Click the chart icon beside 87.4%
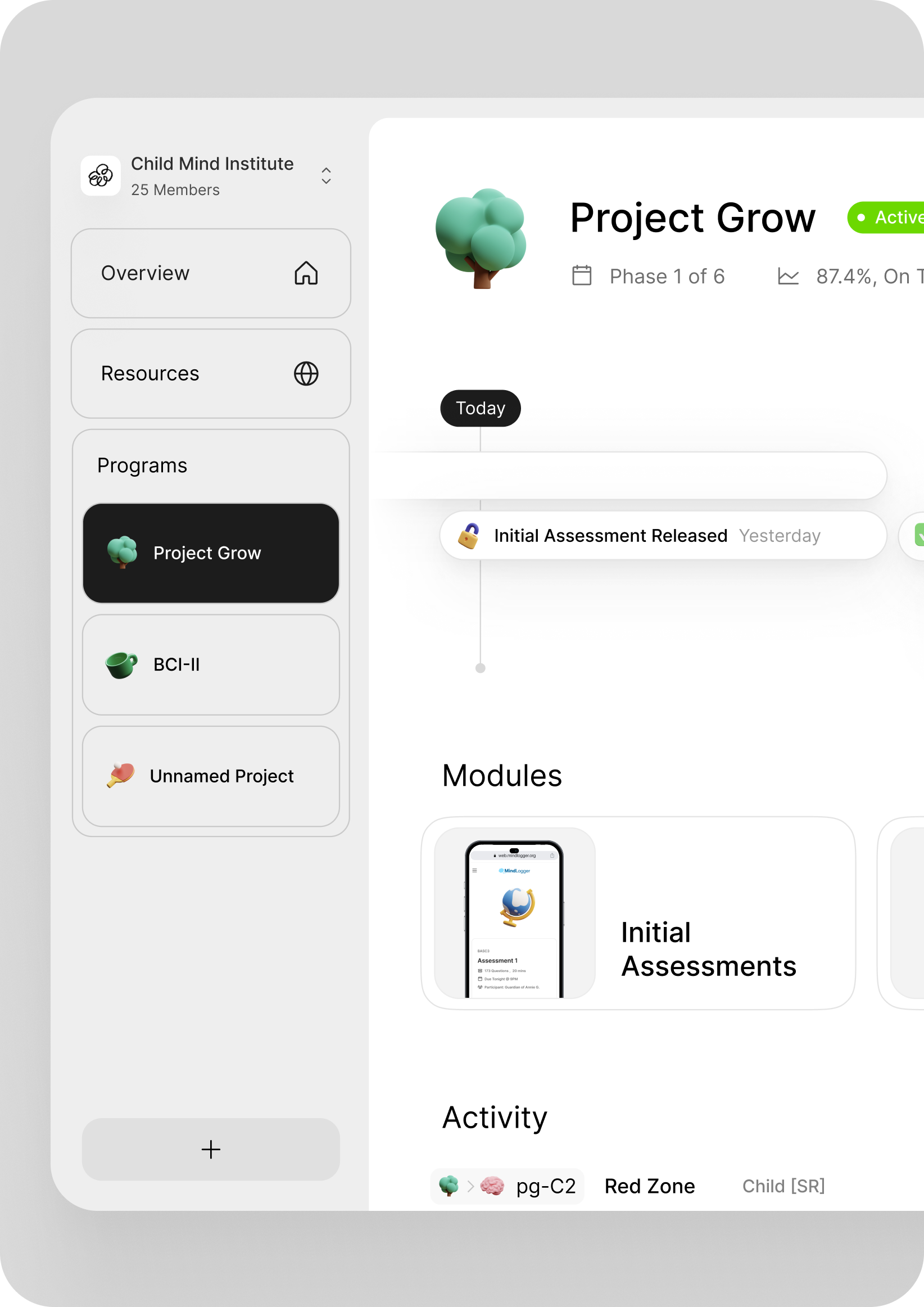This screenshot has width=924, height=1307. [x=788, y=277]
